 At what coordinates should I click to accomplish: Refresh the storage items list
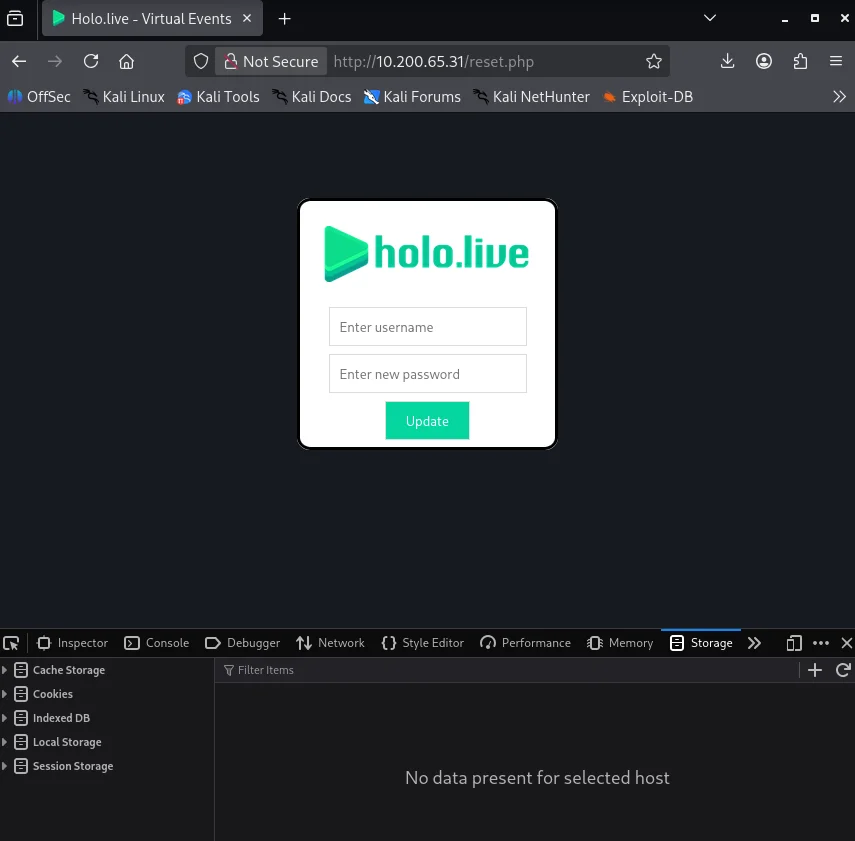(x=843, y=670)
